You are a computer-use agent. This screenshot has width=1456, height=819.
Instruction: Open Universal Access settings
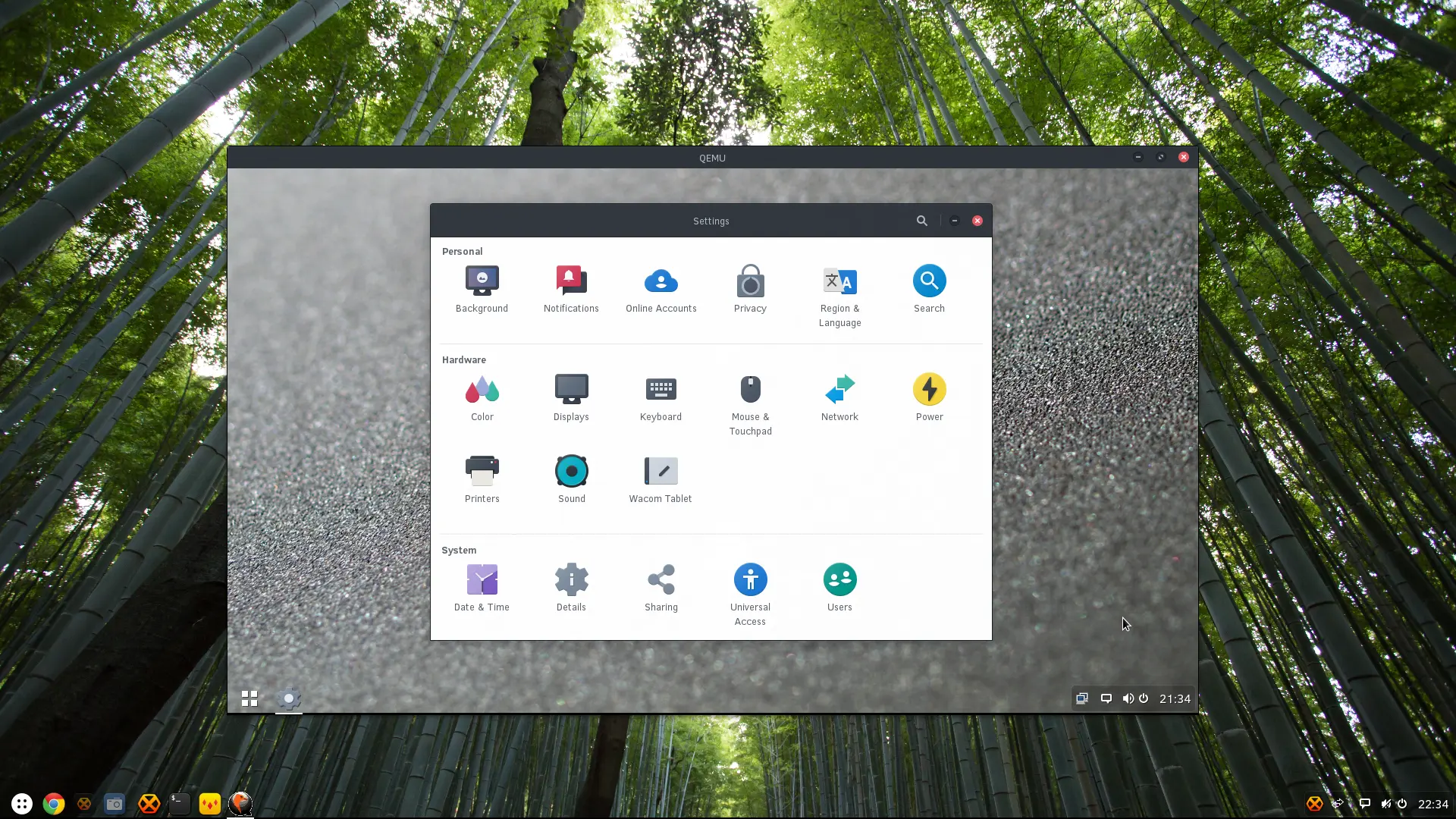[x=750, y=595]
